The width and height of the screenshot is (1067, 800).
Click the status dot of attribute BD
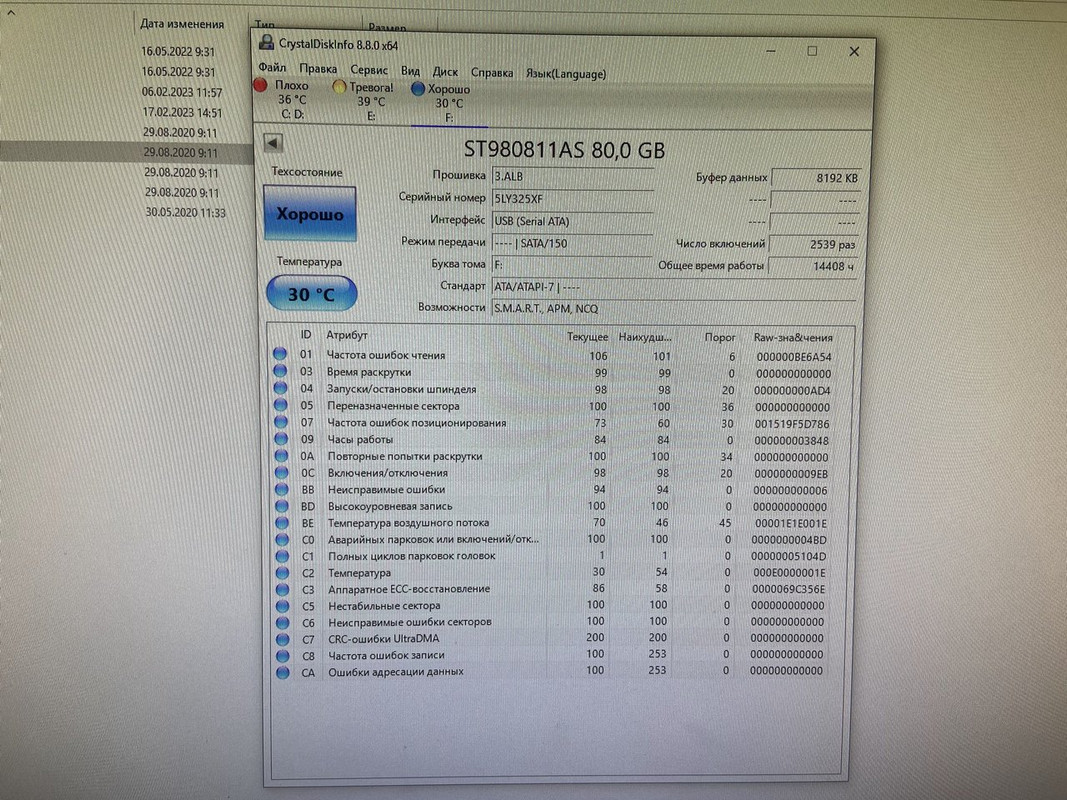coord(282,506)
